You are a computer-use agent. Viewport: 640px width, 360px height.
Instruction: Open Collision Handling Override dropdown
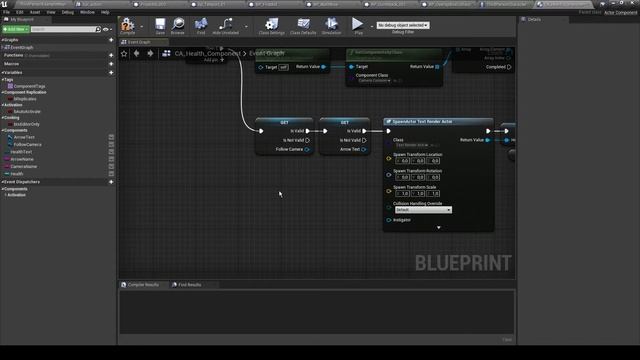(423, 210)
